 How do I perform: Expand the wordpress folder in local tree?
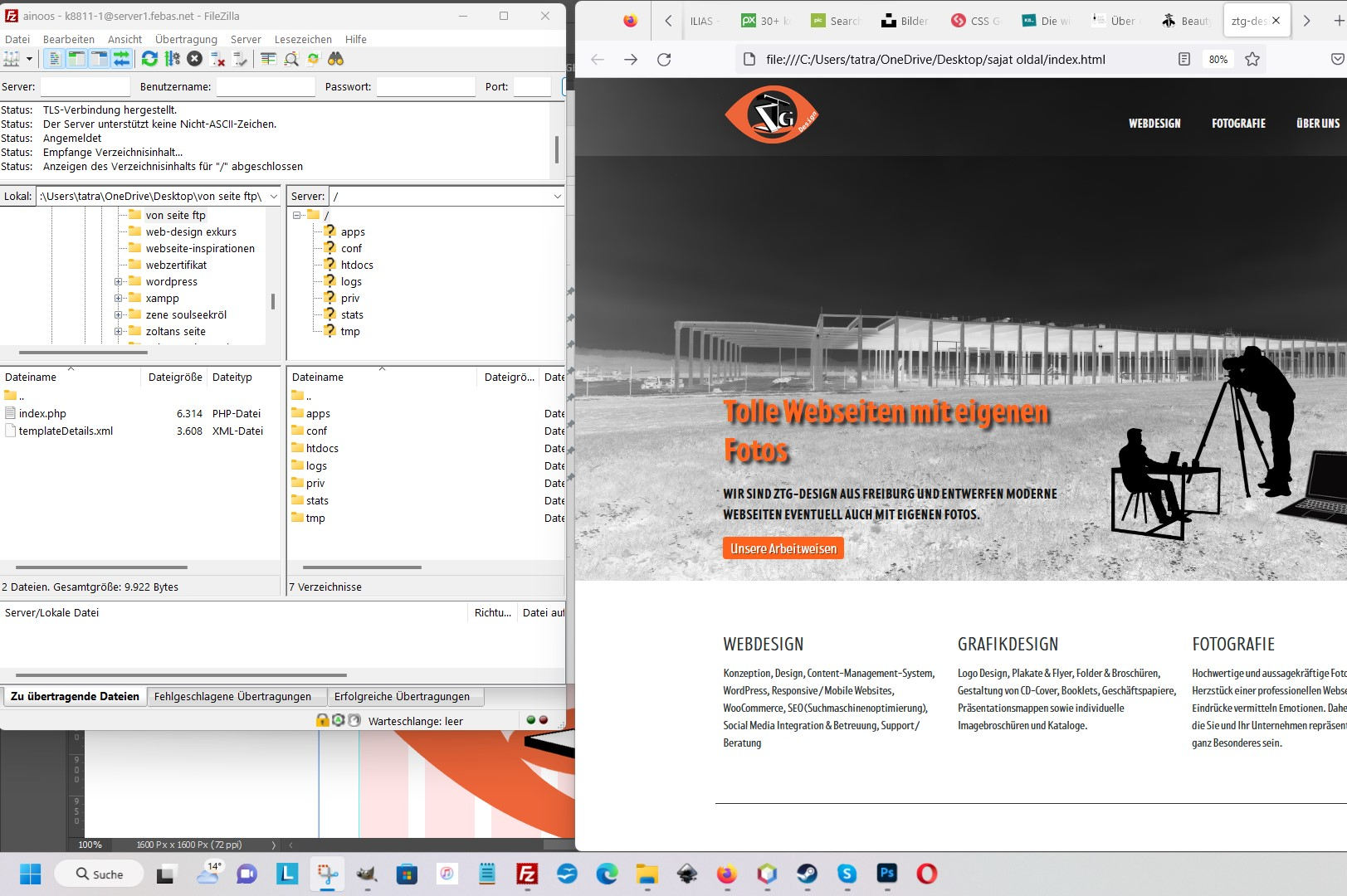point(118,281)
